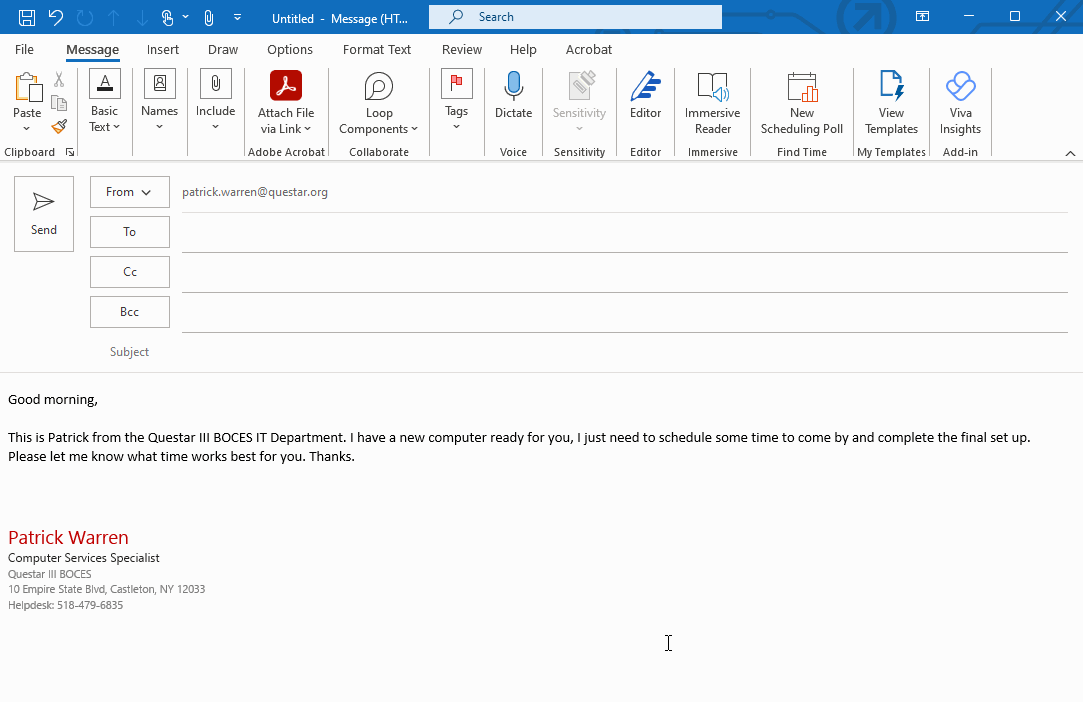Switch to the Draw tab
Screen dimensions: 1083x702
tap(222, 50)
